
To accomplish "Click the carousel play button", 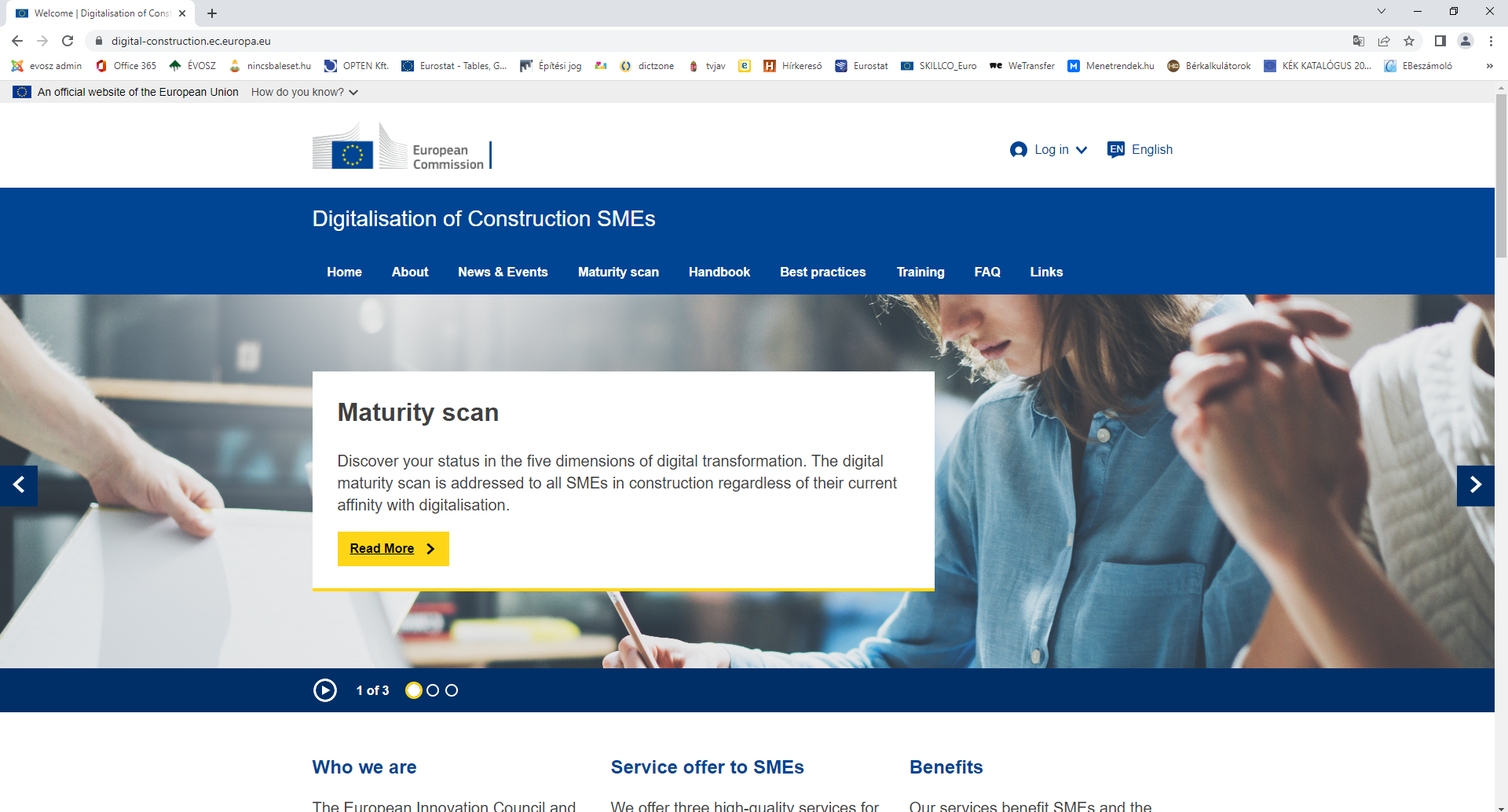I will click(324, 690).
